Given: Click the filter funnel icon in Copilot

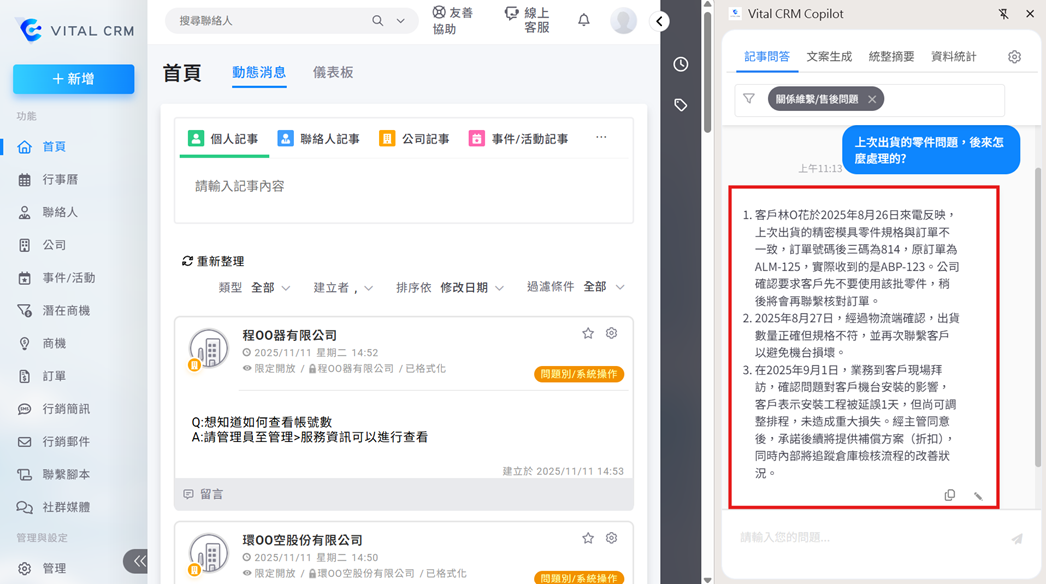Looking at the screenshot, I should 748,99.
